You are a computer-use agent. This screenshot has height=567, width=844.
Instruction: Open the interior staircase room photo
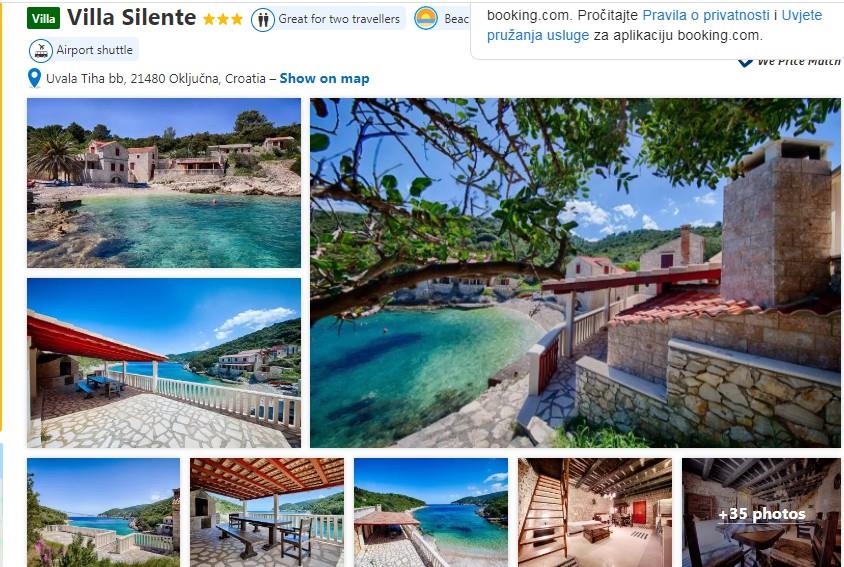tap(595, 512)
